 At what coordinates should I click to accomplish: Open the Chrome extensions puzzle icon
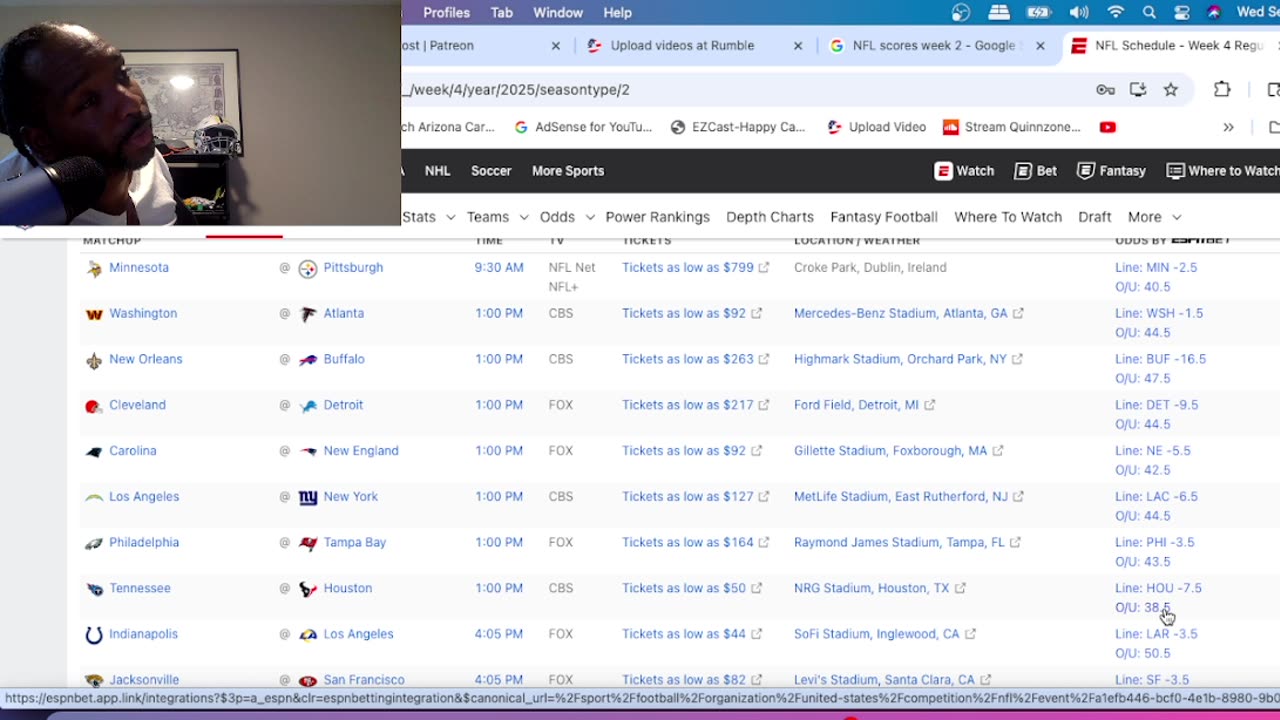coord(1222,90)
